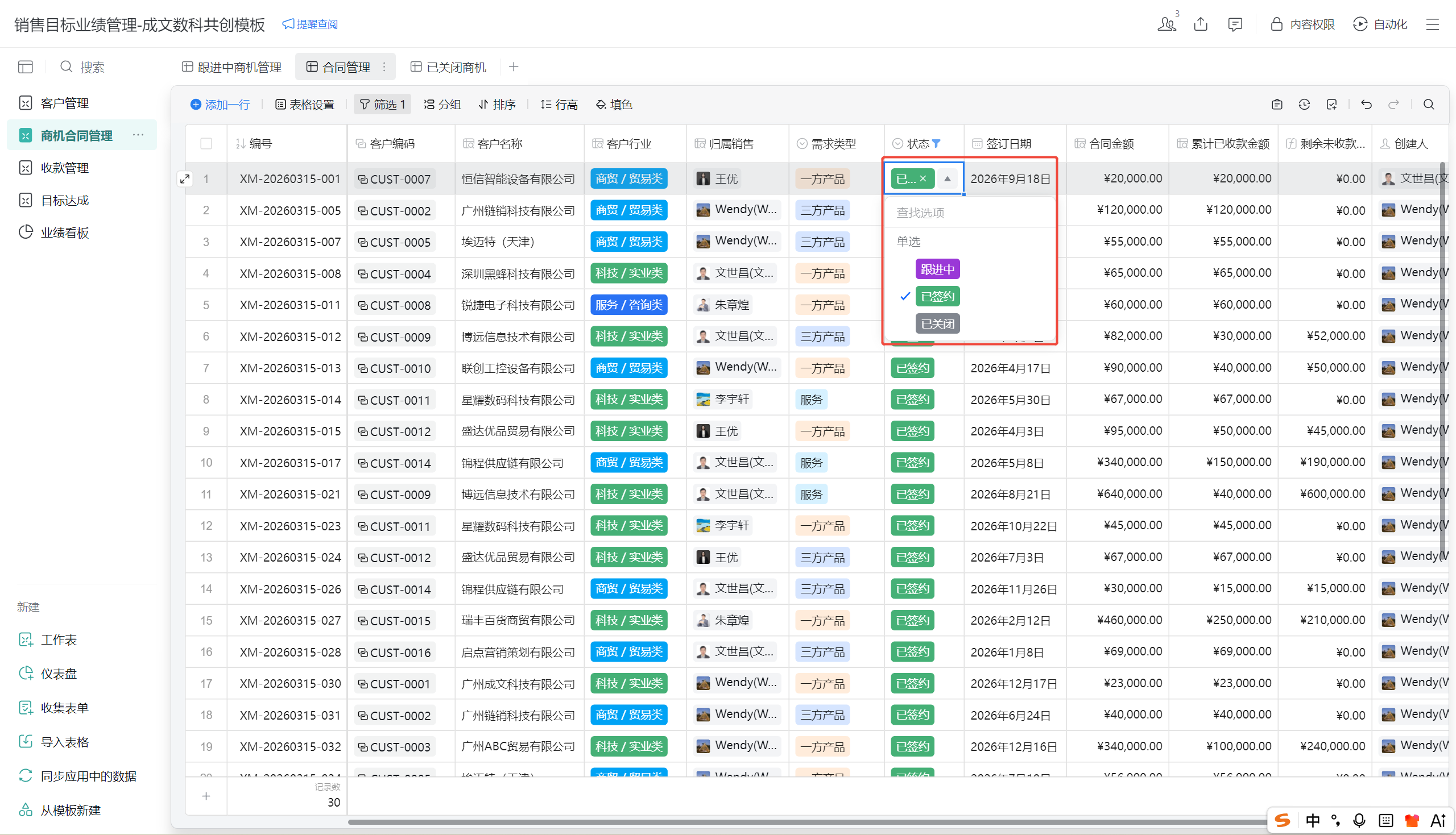Open the 填色 fill color tool
This screenshot has width=1456, height=835.
tap(614, 105)
